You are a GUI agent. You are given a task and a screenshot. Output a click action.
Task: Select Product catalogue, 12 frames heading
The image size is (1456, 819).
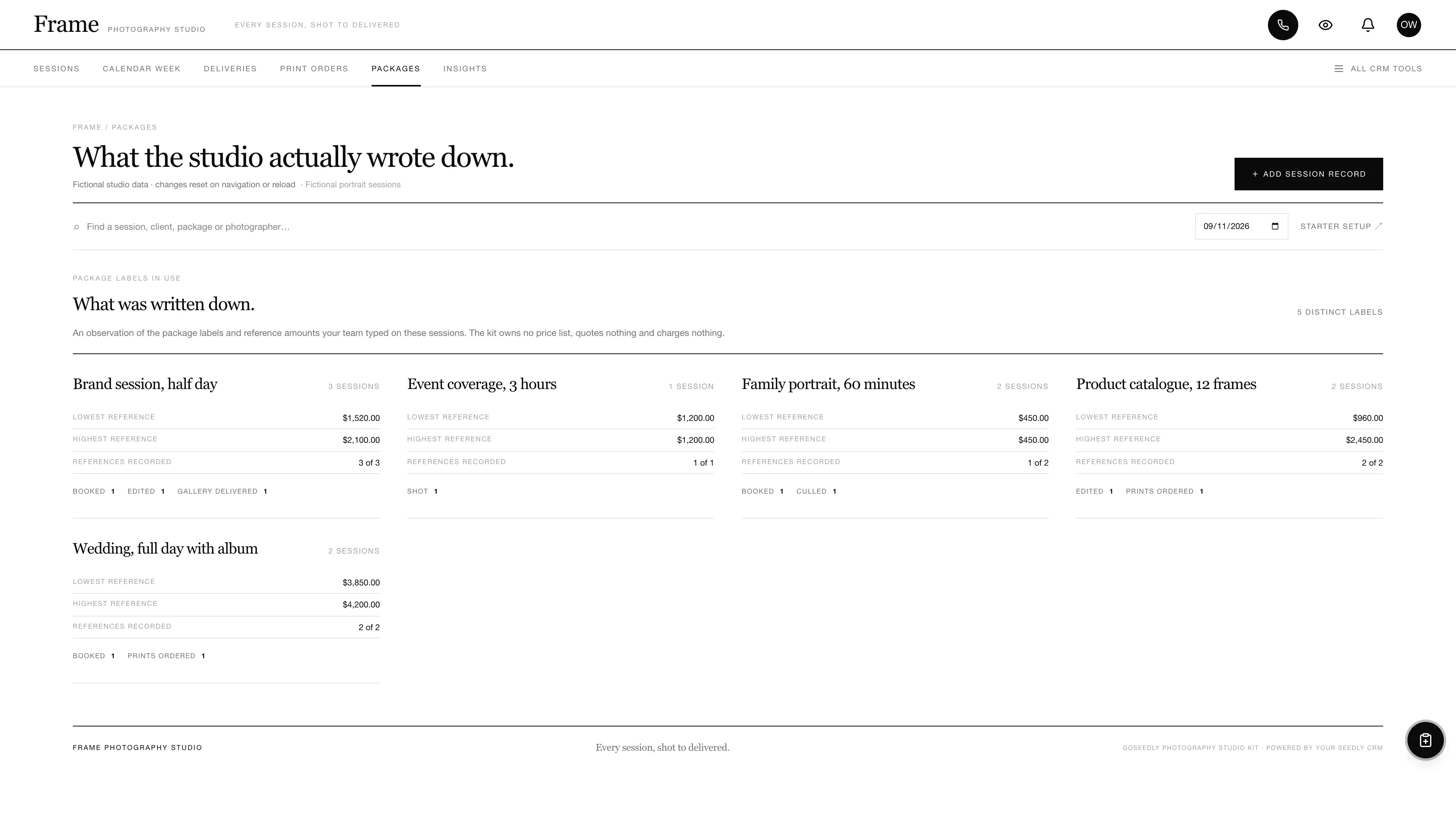1166,384
